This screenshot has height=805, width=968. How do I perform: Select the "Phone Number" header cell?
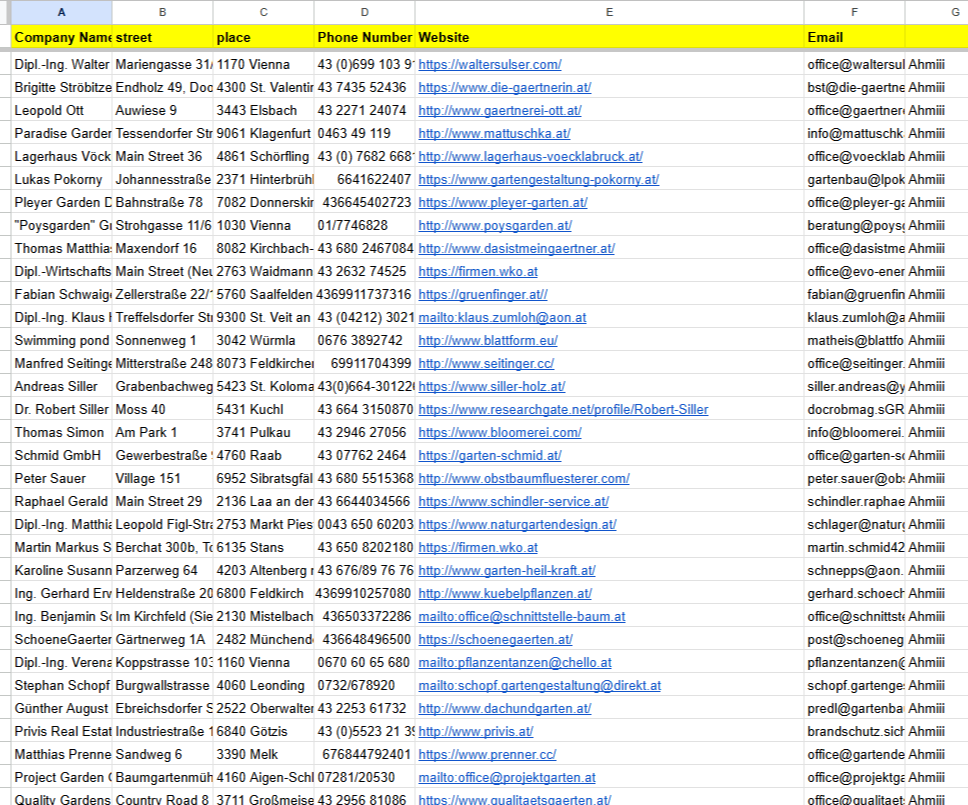(x=364, y=37)
